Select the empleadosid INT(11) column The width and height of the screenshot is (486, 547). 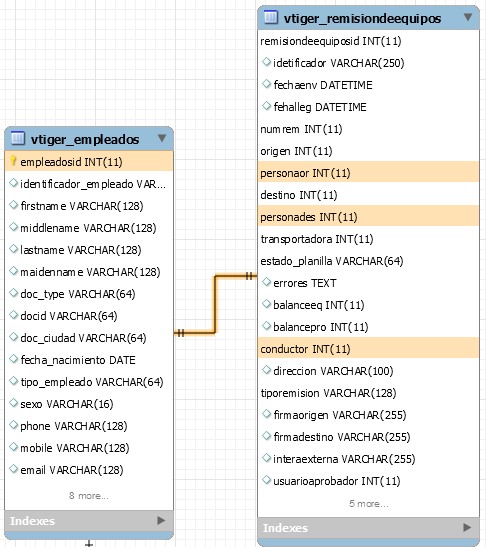point(89,161)
